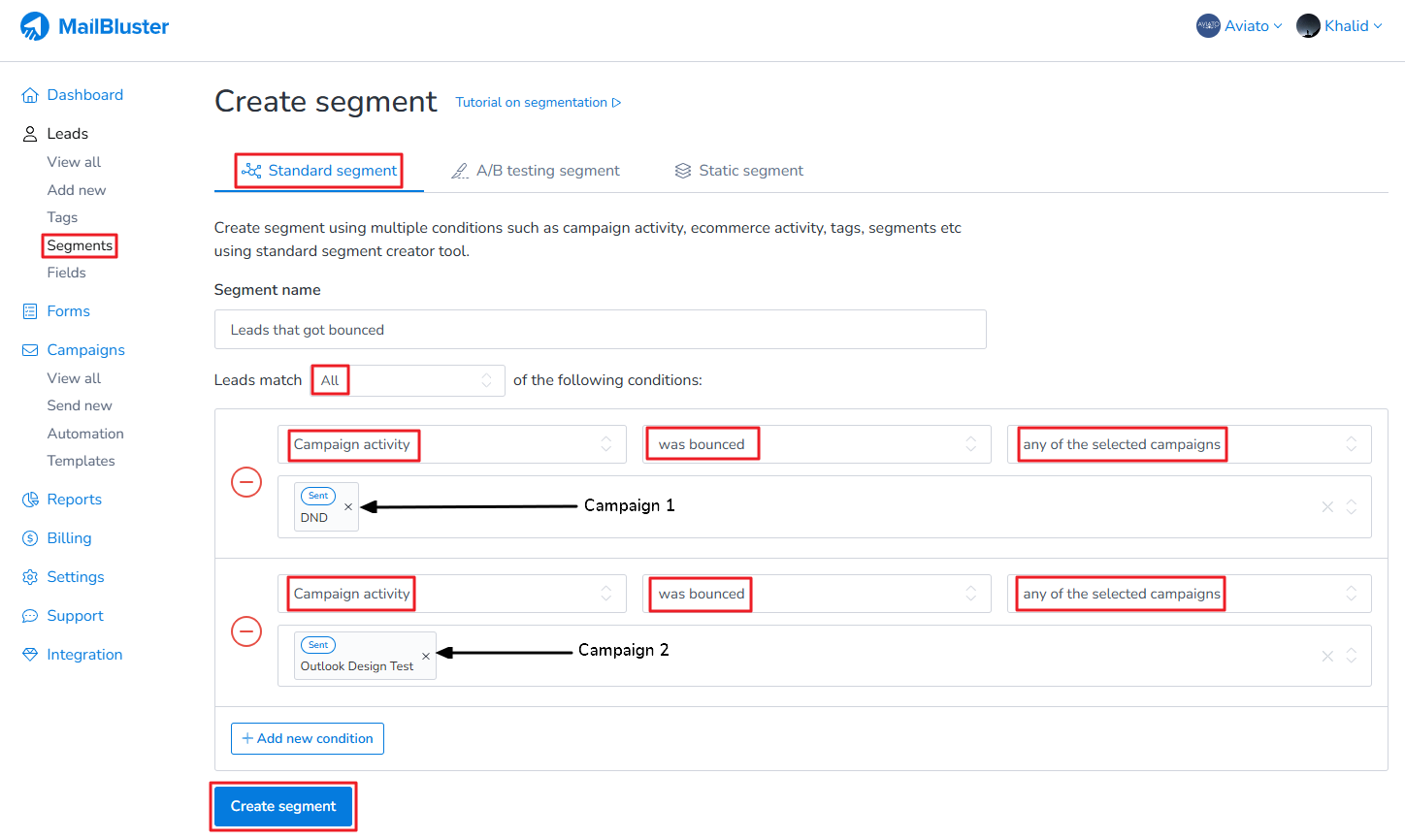Open the first Campaign activity dropdown

tap(451, 444)
